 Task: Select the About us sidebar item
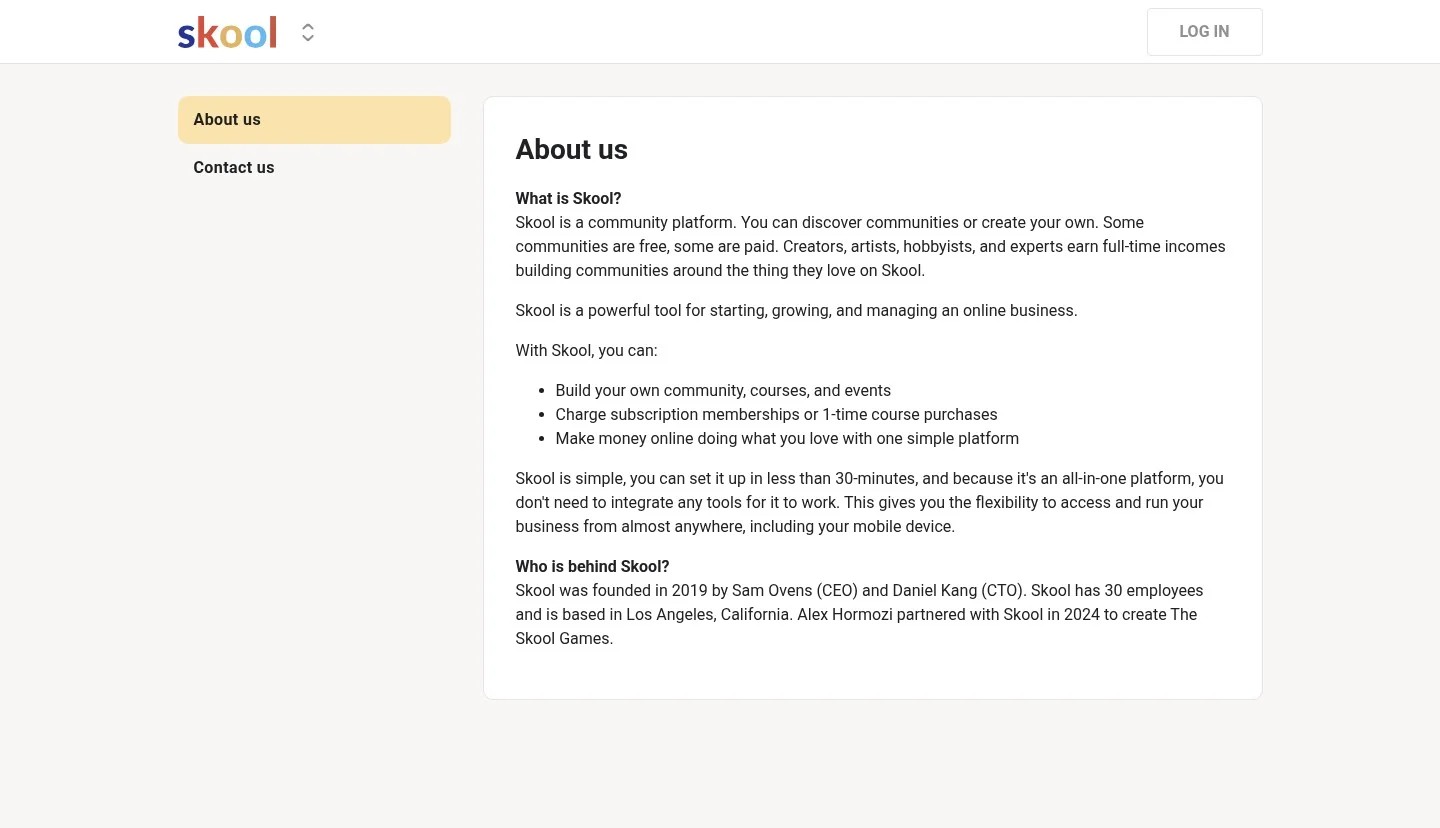tap(314, 120)
